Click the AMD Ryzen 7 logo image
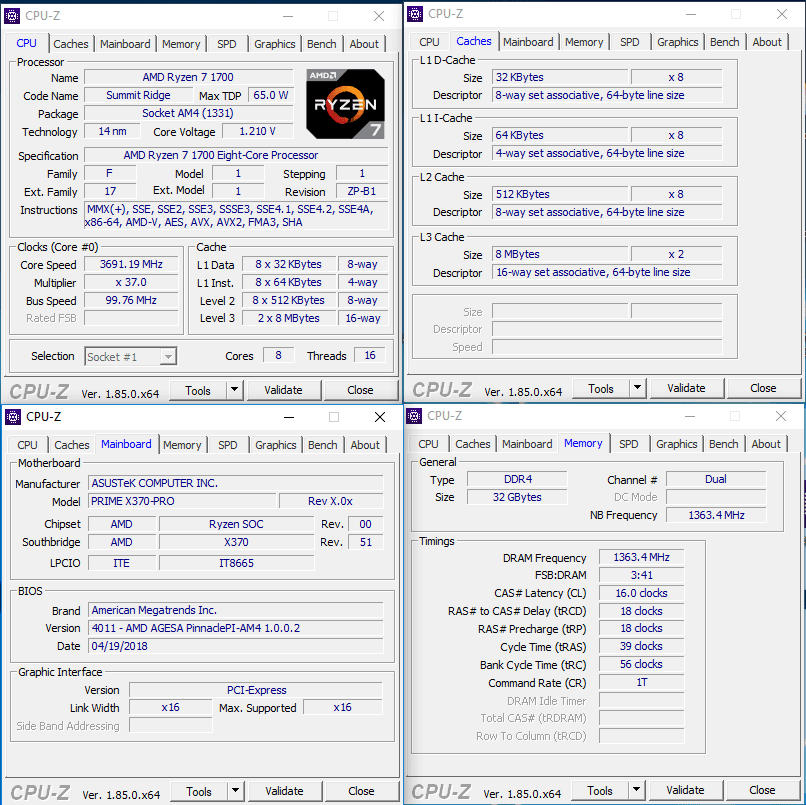This screenshot has width=806, height=805. point(345,104)
